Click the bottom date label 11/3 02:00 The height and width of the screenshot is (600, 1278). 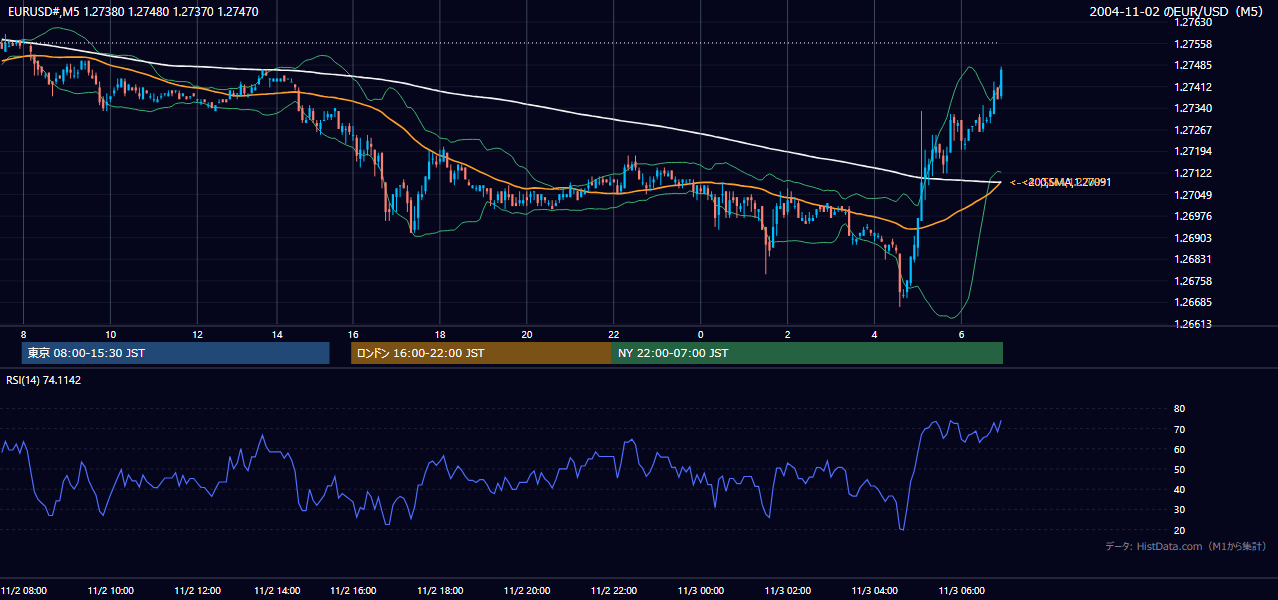pos(788,590)
